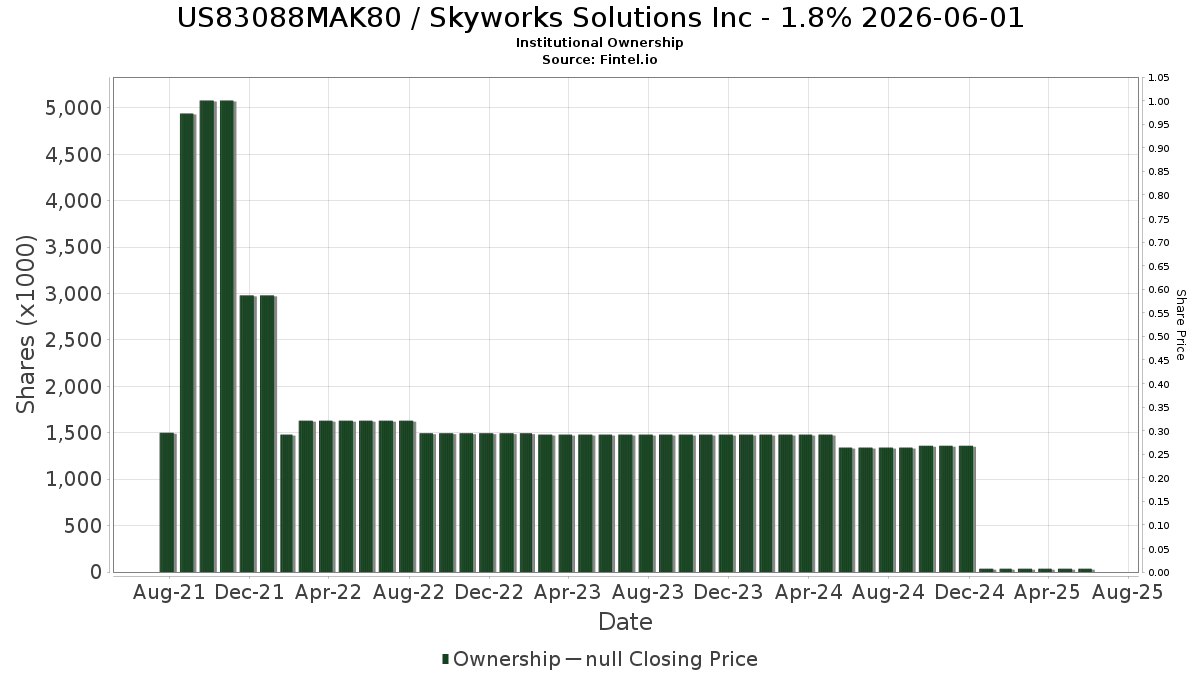Click the 4,500 shares axis value
This screenshot has width=1200, height=675.
pyautogui.click(x=75, y=154)
